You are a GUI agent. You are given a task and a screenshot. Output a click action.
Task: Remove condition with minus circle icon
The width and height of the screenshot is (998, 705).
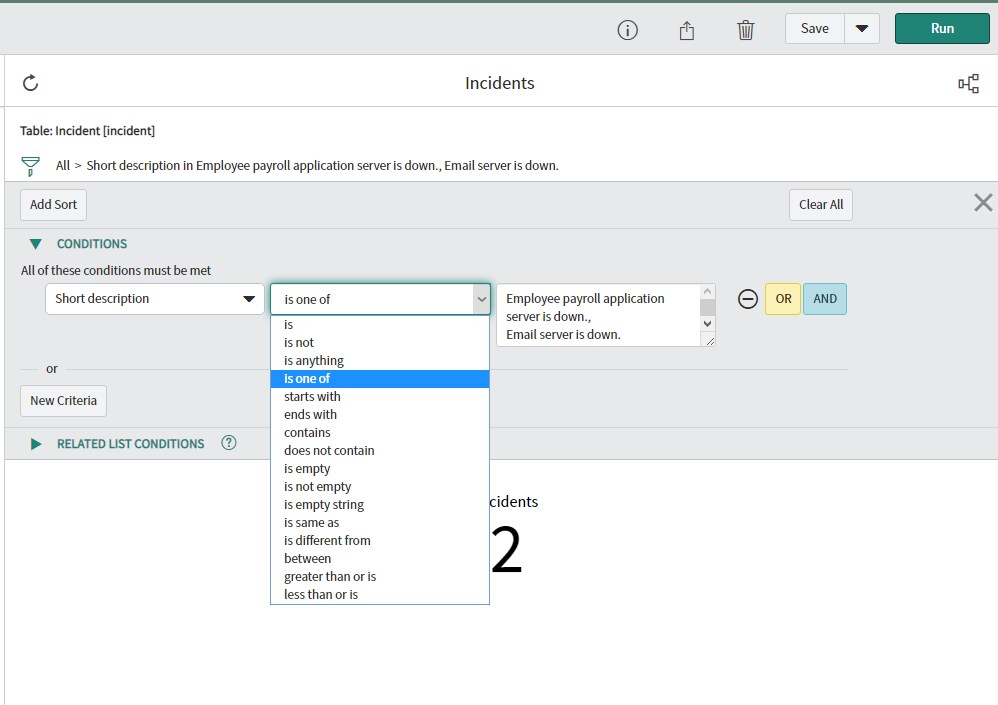(747, 299)
